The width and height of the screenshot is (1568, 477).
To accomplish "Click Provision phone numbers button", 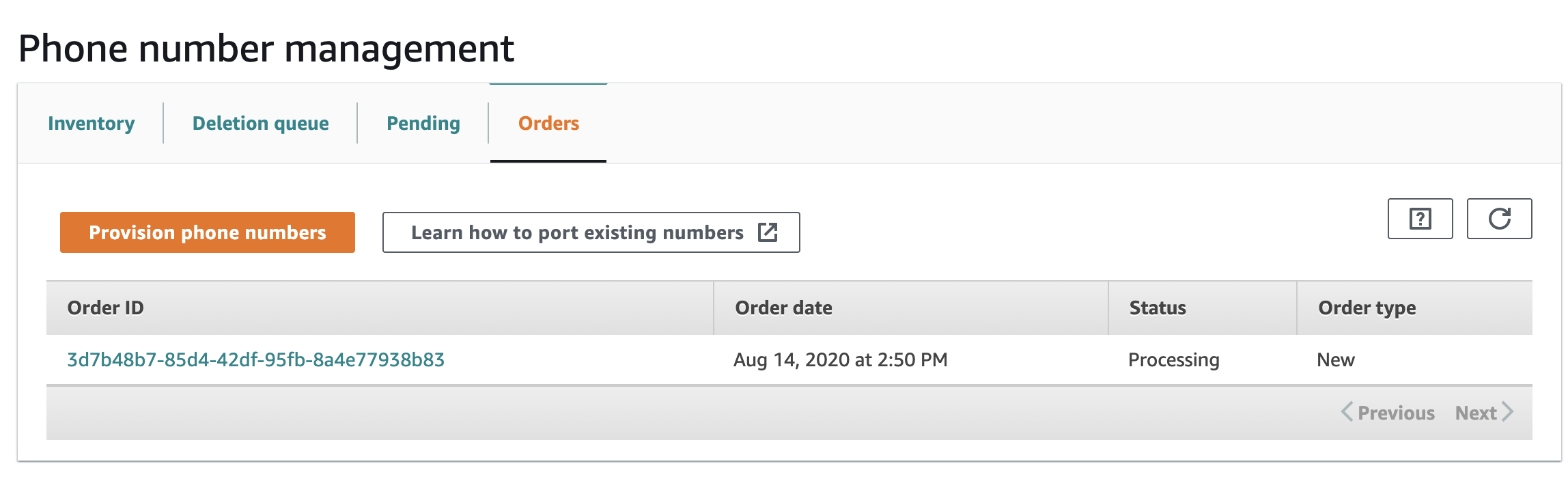I will click(208, 232).
